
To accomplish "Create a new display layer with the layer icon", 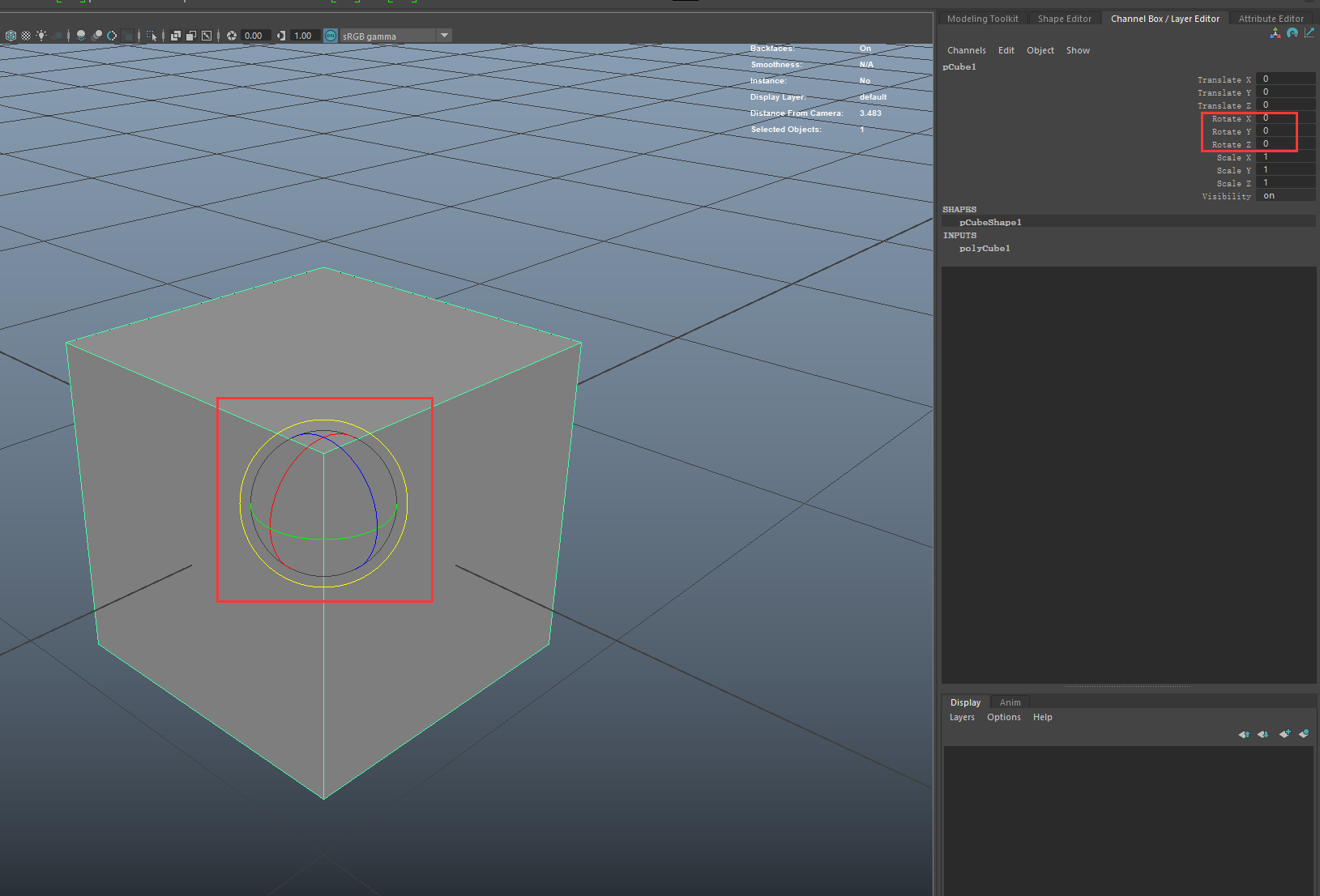I will (x=1285, y=734).
